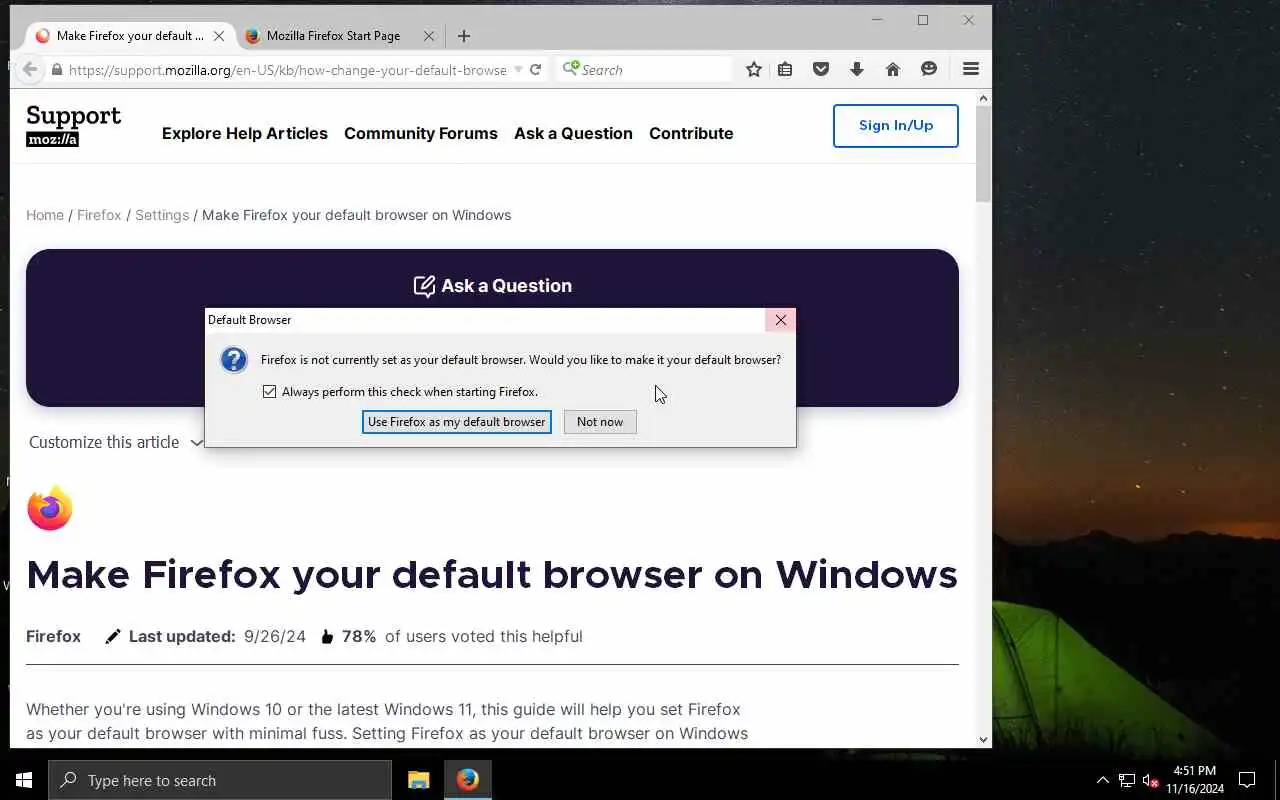Follow the Firefox breadcrumb link
The height and width of the screenshot is (800, 1280).
(99, 215)
